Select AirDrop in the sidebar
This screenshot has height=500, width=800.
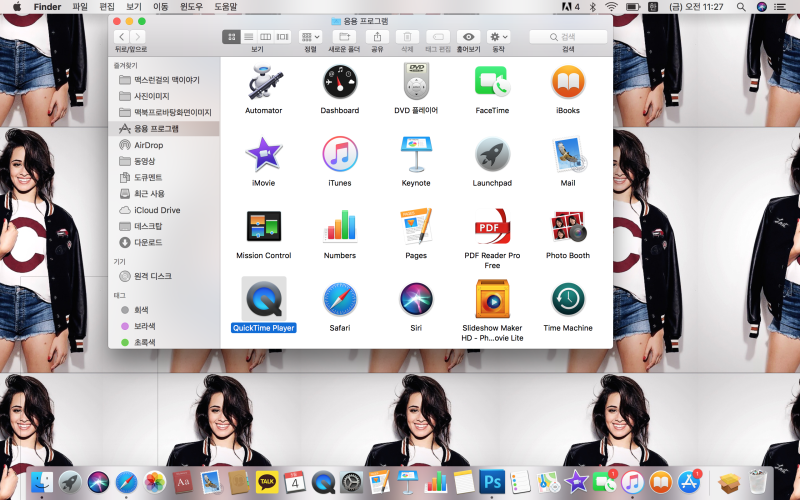164,145
